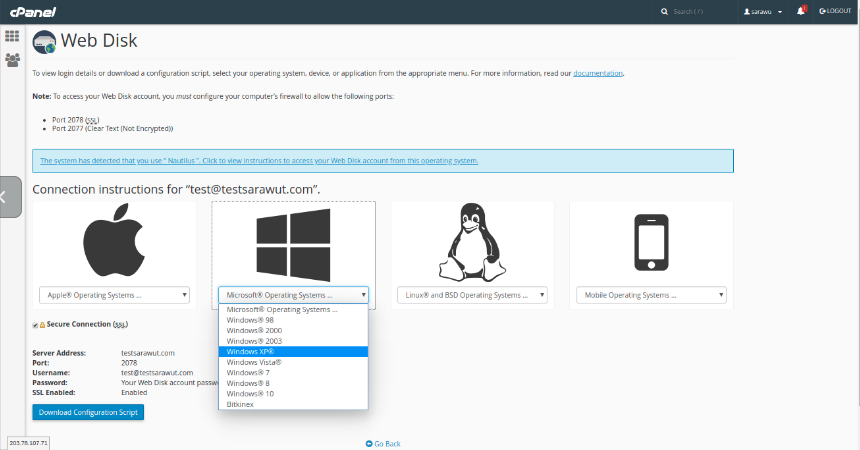Click the Go Back link
The image size is (860, 450).
[x=383, y=443]
